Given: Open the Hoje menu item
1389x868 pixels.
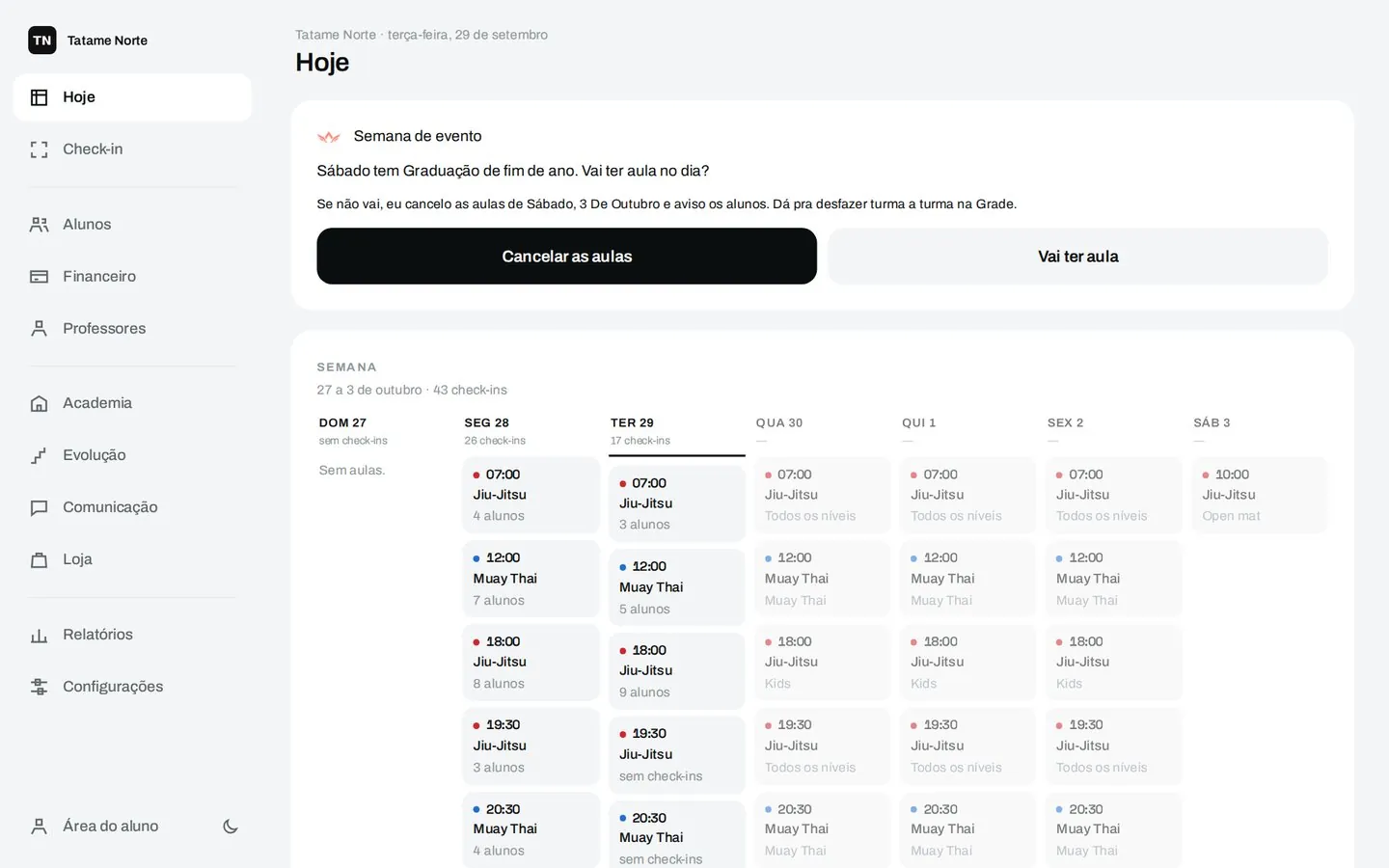Looking at the screenshot, I should click(x=132, y=97).
